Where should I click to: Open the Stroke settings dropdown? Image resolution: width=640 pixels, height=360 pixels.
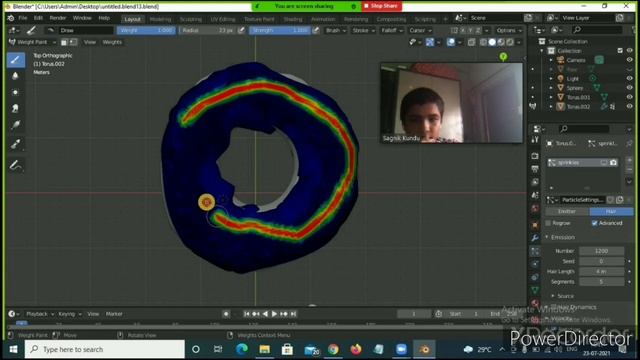tap(363, 31)
